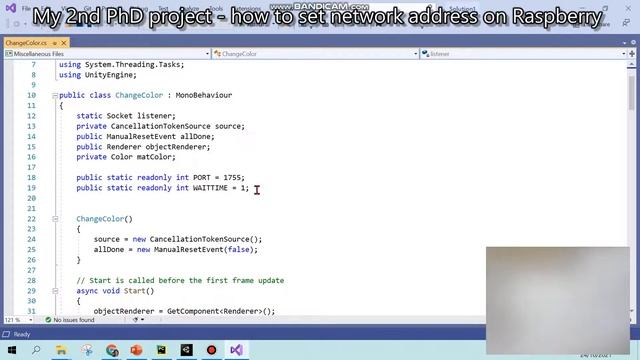Click line number 17 in the gutter
This screenshot has width=640, height=360.
(31, 167)
